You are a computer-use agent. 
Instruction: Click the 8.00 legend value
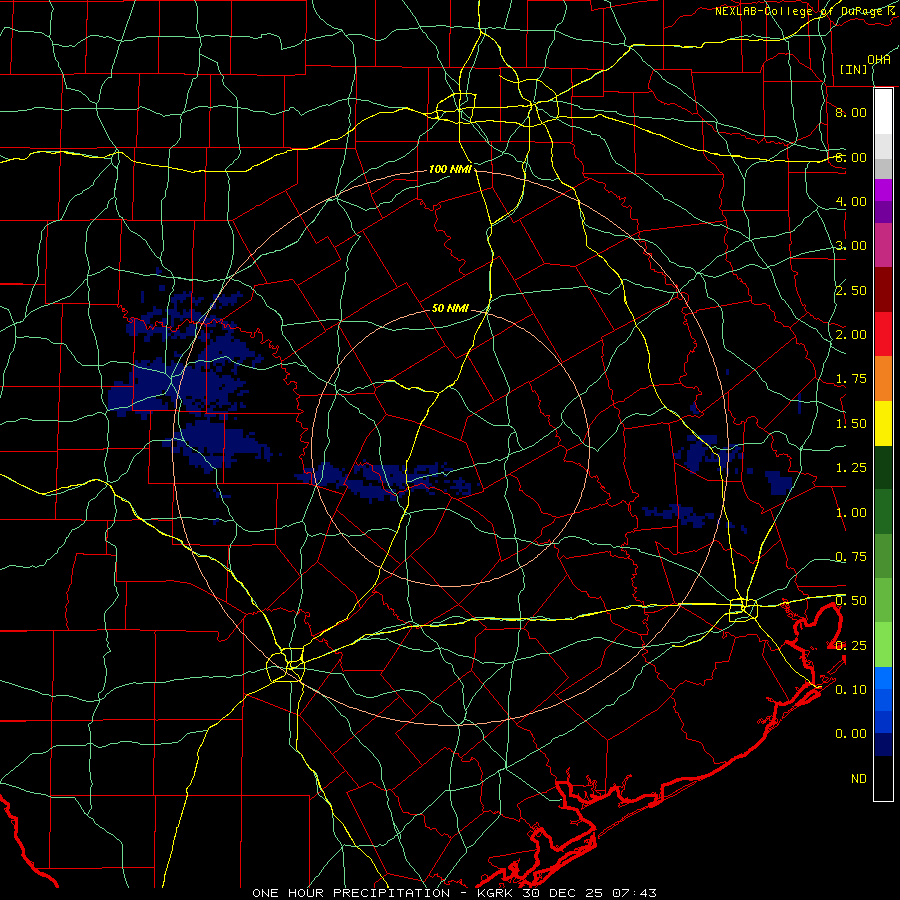click(x=851, y=112)
